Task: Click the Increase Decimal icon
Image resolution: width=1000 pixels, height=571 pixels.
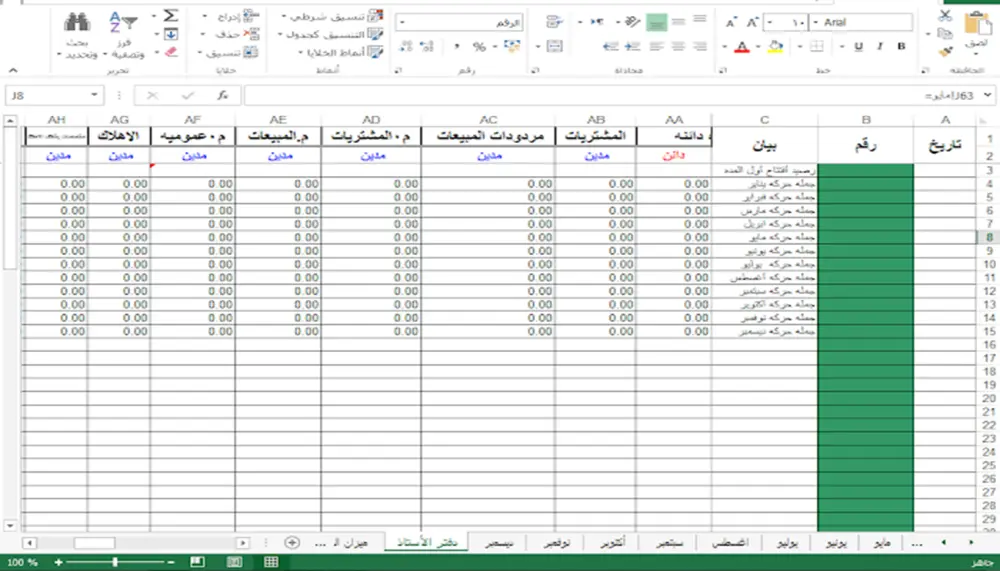Action: 427,46
